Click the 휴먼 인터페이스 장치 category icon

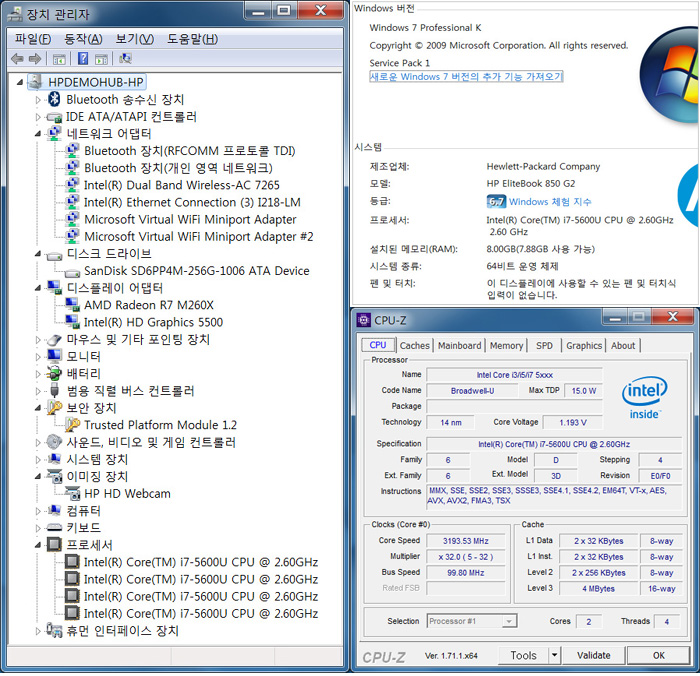click(54, 630)
